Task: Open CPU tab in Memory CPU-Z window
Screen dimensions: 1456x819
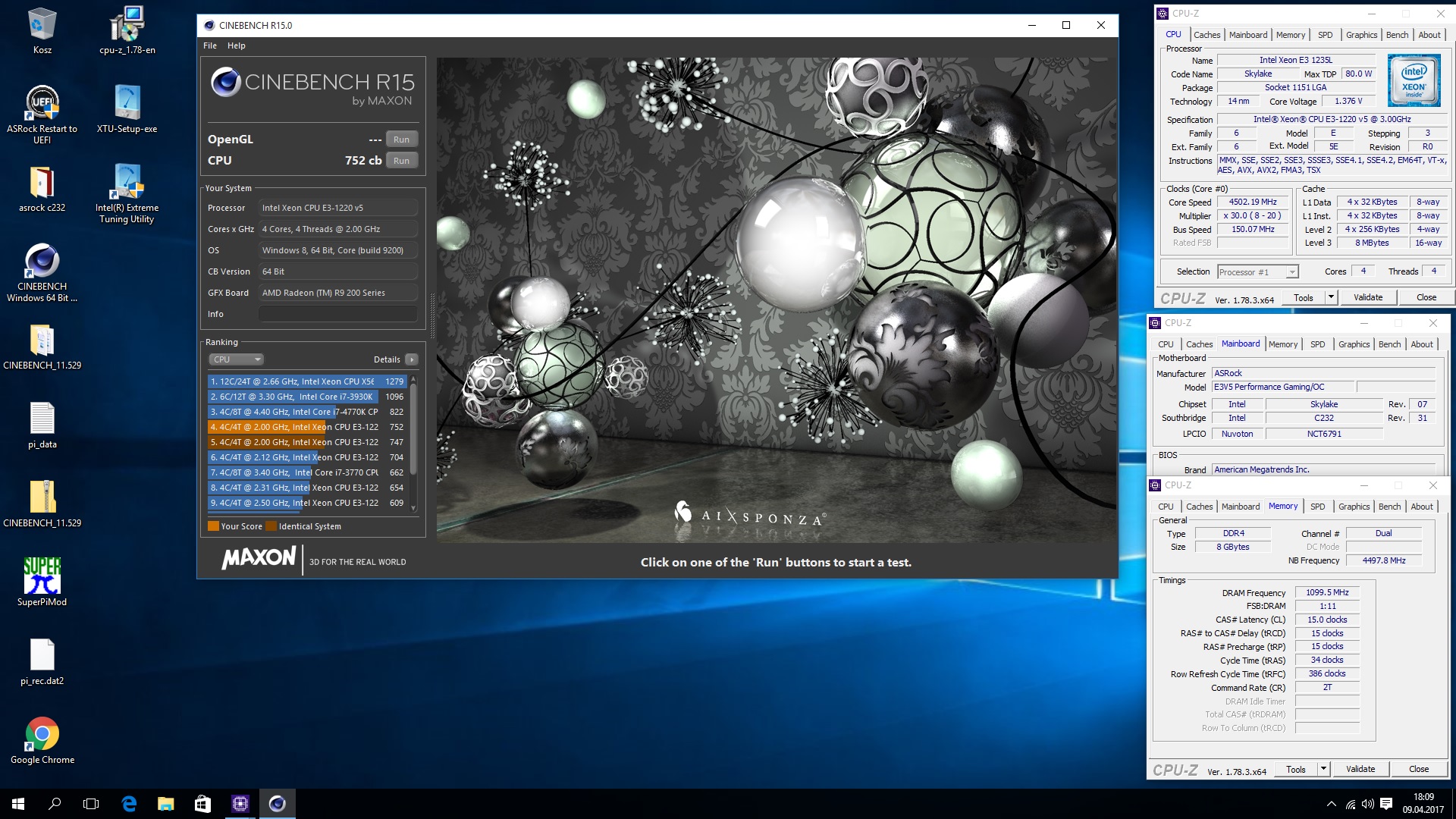Action: click(1166, 507)
